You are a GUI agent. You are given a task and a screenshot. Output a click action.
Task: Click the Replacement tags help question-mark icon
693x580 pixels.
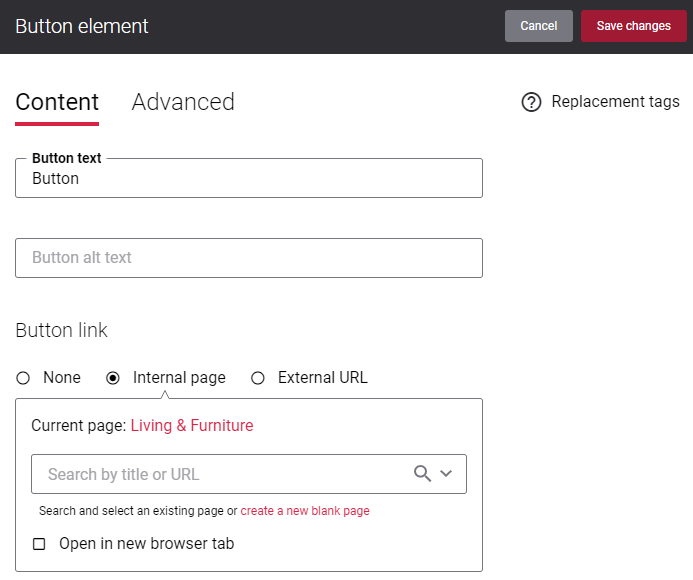pyautogui.click(x=531, y=102)
